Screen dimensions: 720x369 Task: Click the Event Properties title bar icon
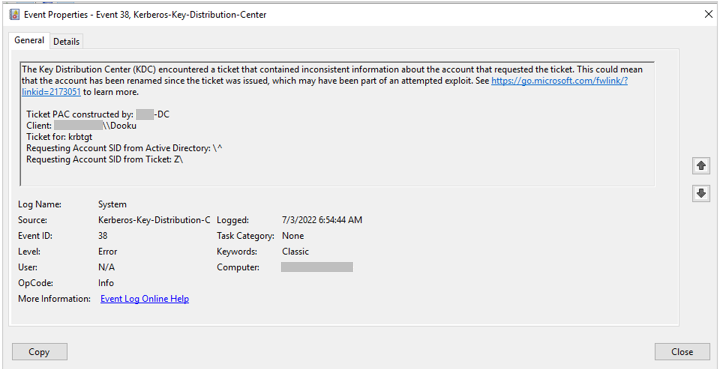point(15,15)
